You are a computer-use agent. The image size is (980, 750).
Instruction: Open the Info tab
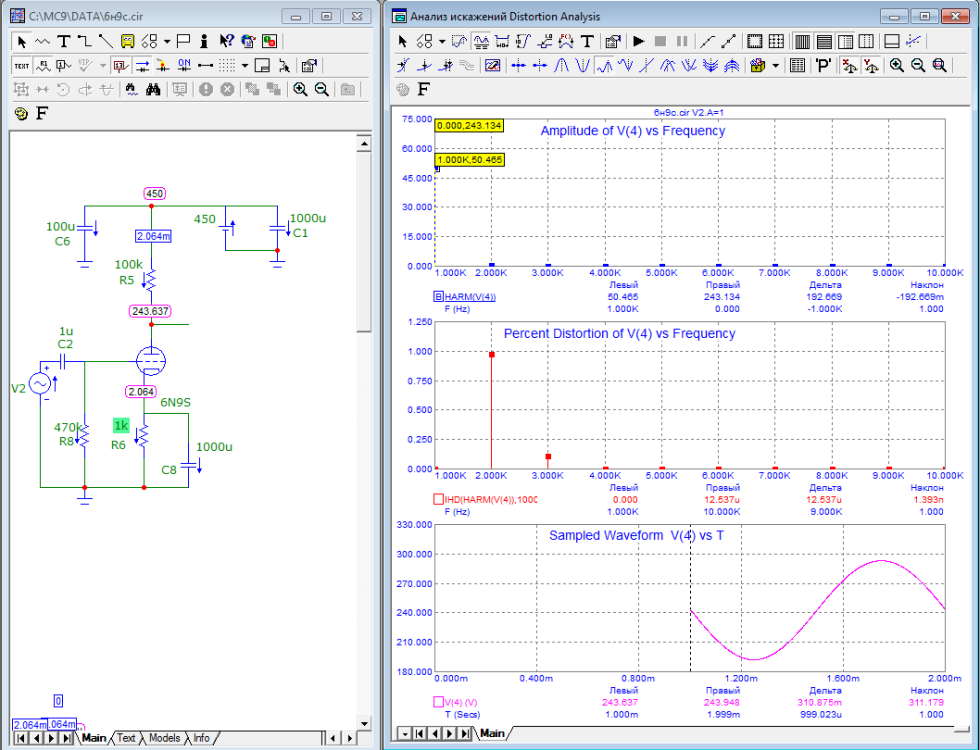tap(201, 738)
